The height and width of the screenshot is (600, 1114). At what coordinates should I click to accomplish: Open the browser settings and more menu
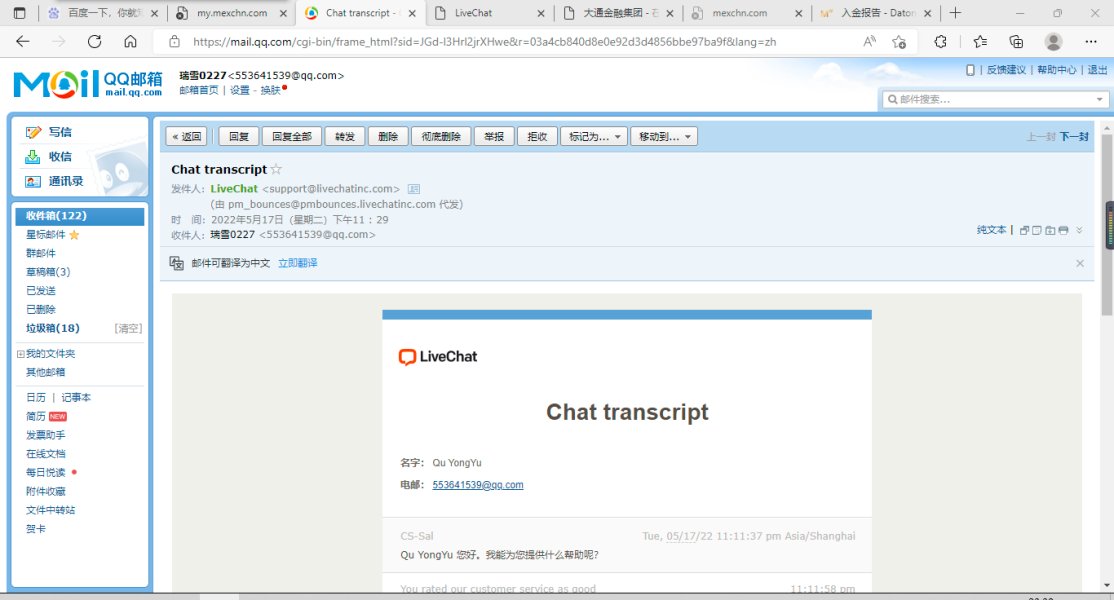point(1091,42)
